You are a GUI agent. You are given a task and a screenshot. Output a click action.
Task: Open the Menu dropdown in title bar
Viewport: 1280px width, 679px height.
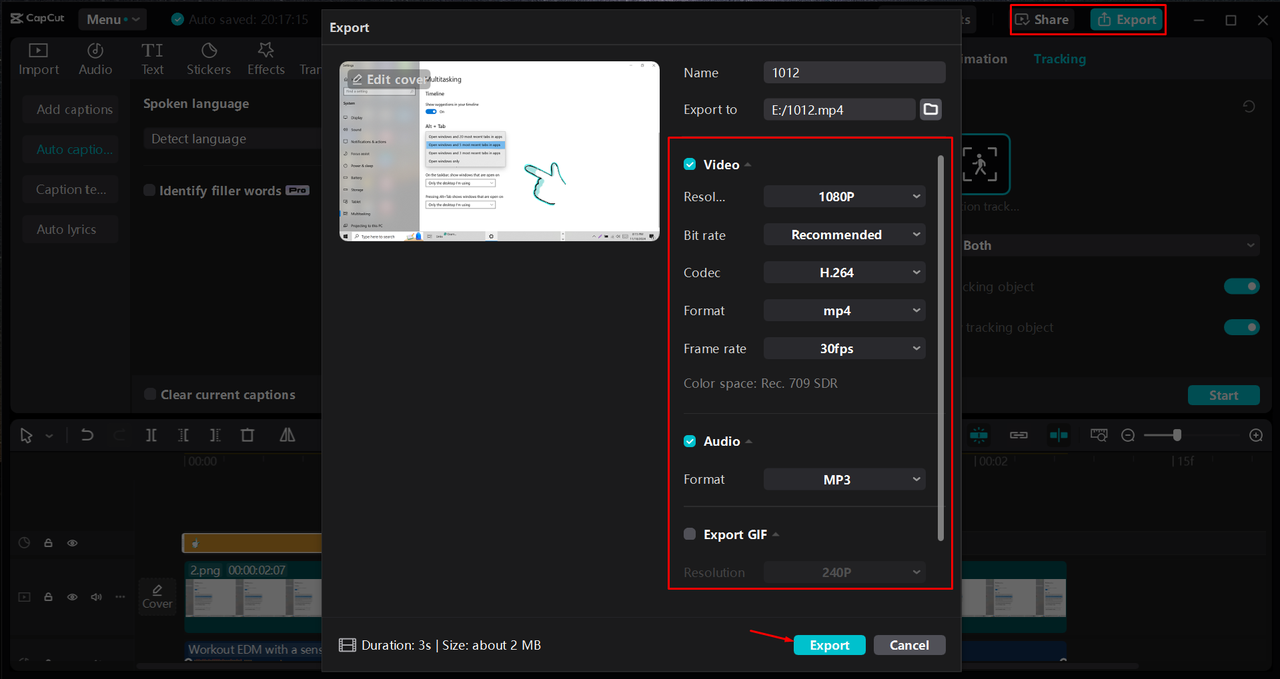[x=111, y=19]
